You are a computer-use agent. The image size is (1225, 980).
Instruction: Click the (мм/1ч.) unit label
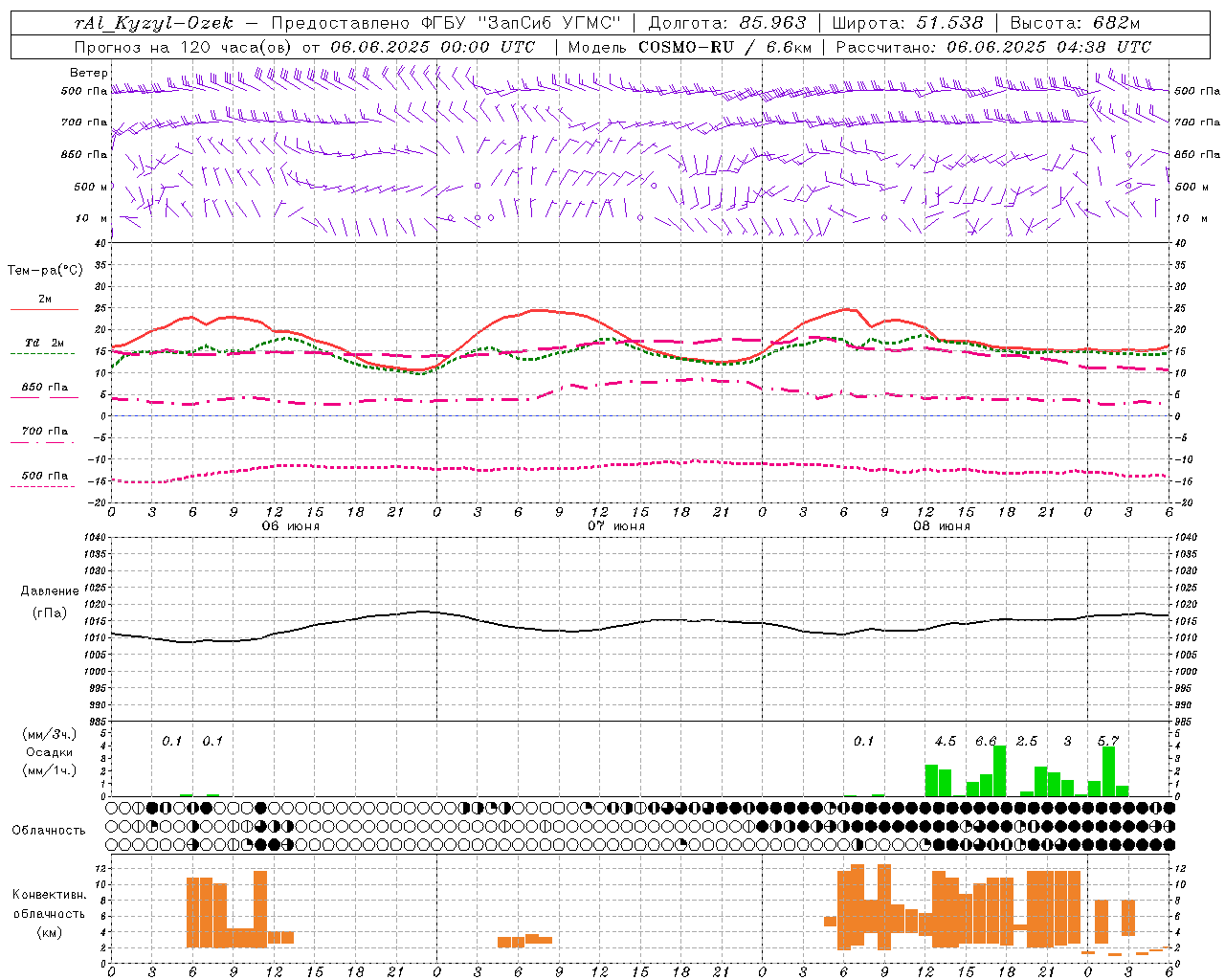click(x=50, y=770)
